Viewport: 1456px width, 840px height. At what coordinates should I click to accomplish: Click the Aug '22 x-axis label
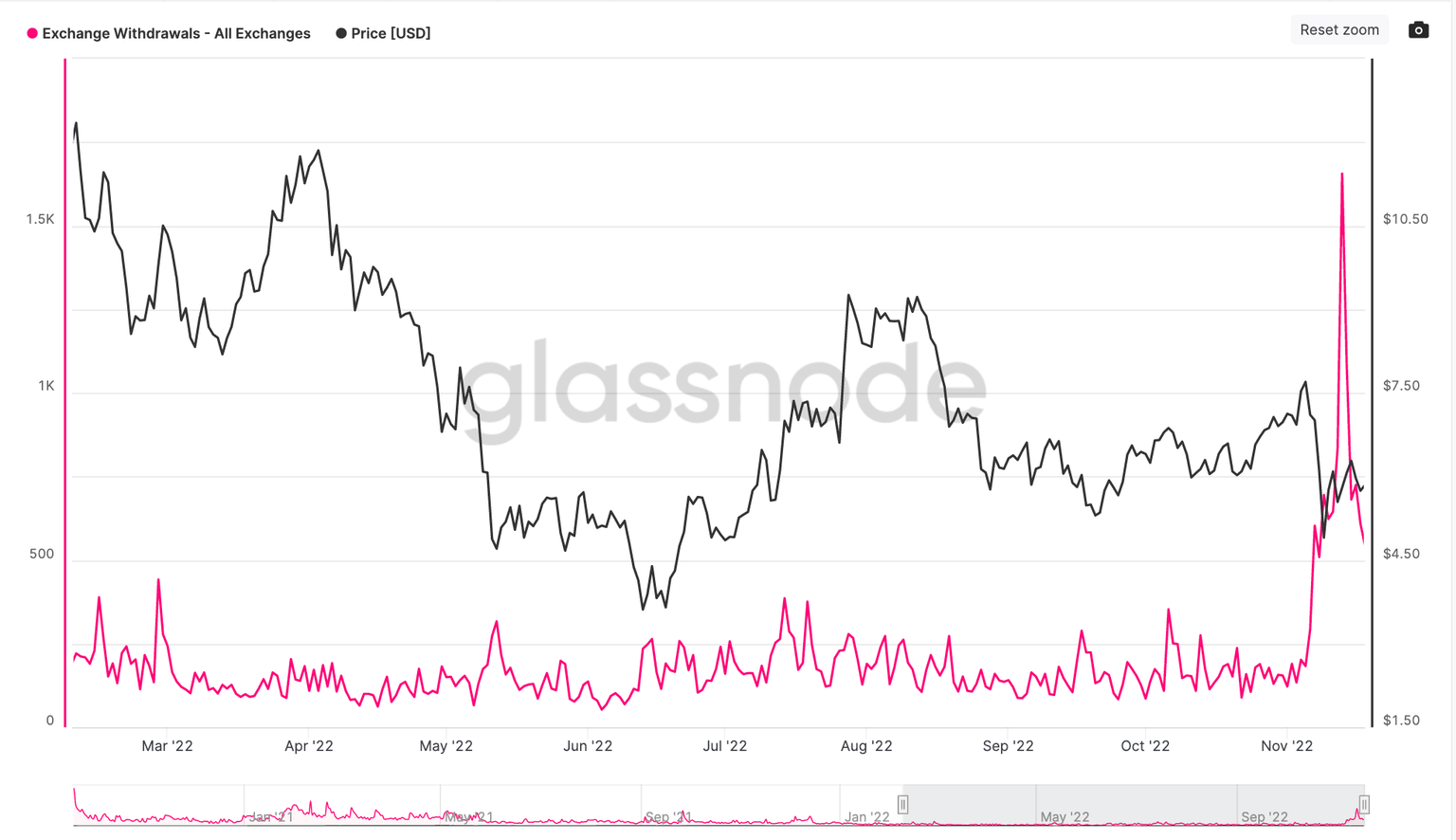[866, 746]
